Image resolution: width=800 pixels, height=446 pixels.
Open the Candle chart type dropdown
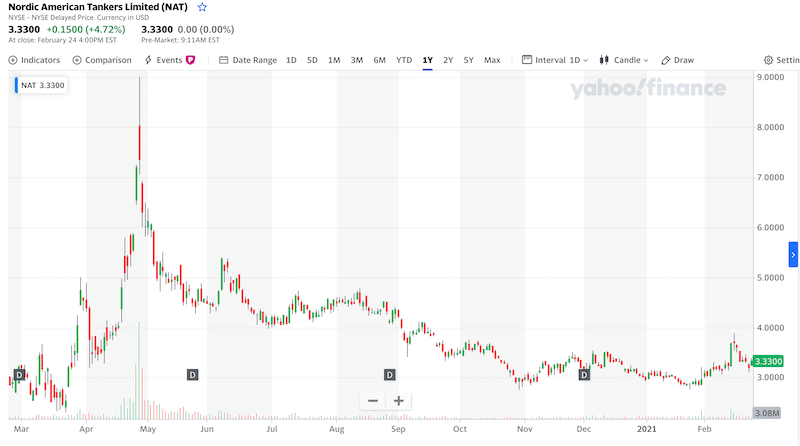coord(623,60)
